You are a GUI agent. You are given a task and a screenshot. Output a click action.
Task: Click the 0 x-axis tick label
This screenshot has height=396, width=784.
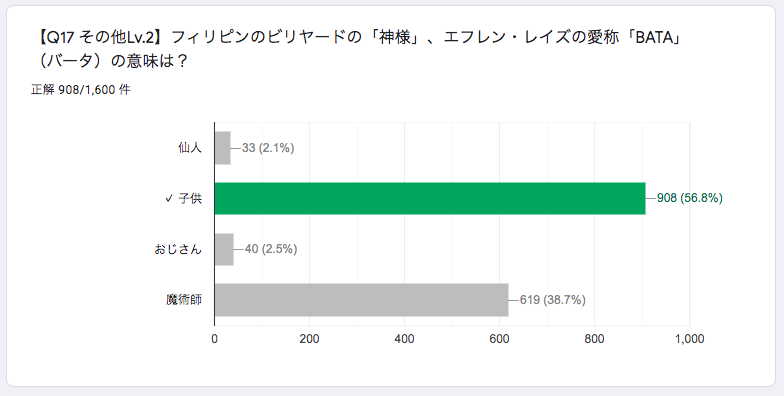coord(214,339)
